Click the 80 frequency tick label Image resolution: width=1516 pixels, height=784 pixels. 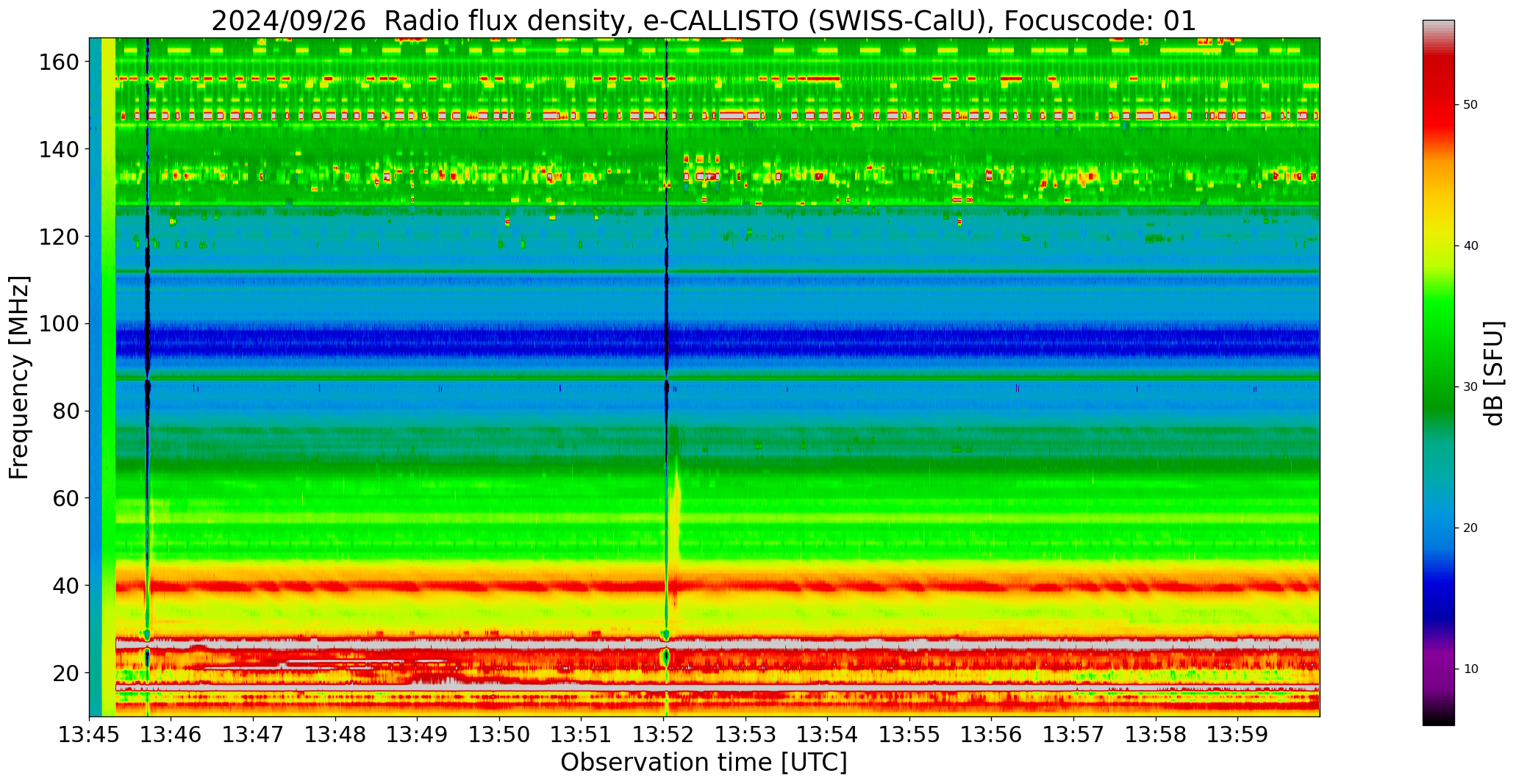coord(66,411)
